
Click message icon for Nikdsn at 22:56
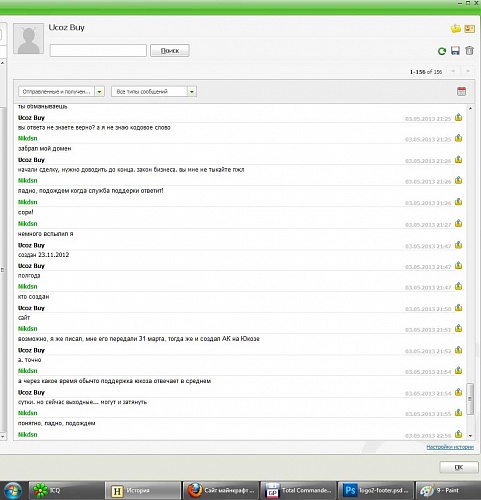(459, 434)
